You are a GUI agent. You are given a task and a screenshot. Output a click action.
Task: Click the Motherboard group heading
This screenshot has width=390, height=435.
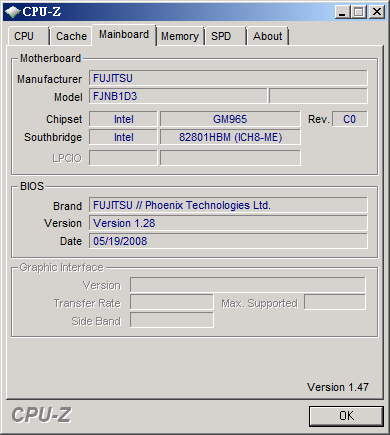point(50,58)
